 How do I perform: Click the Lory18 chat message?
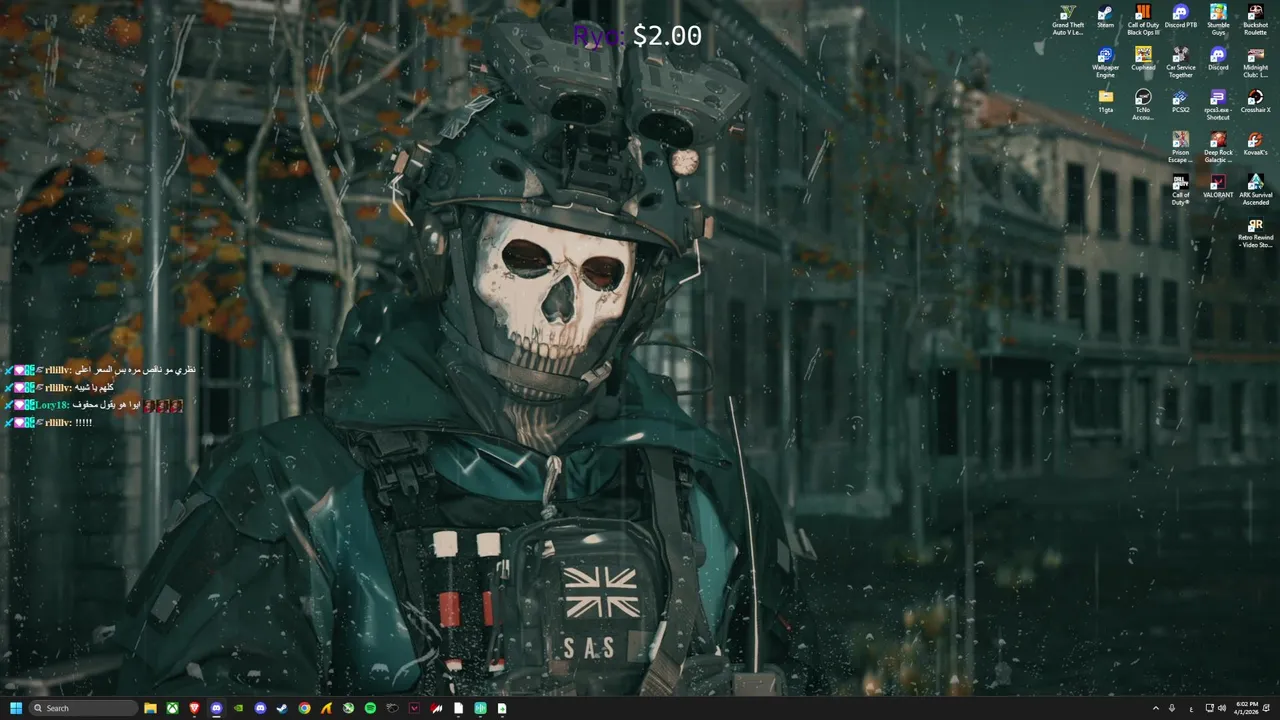[x=94, y=405]
